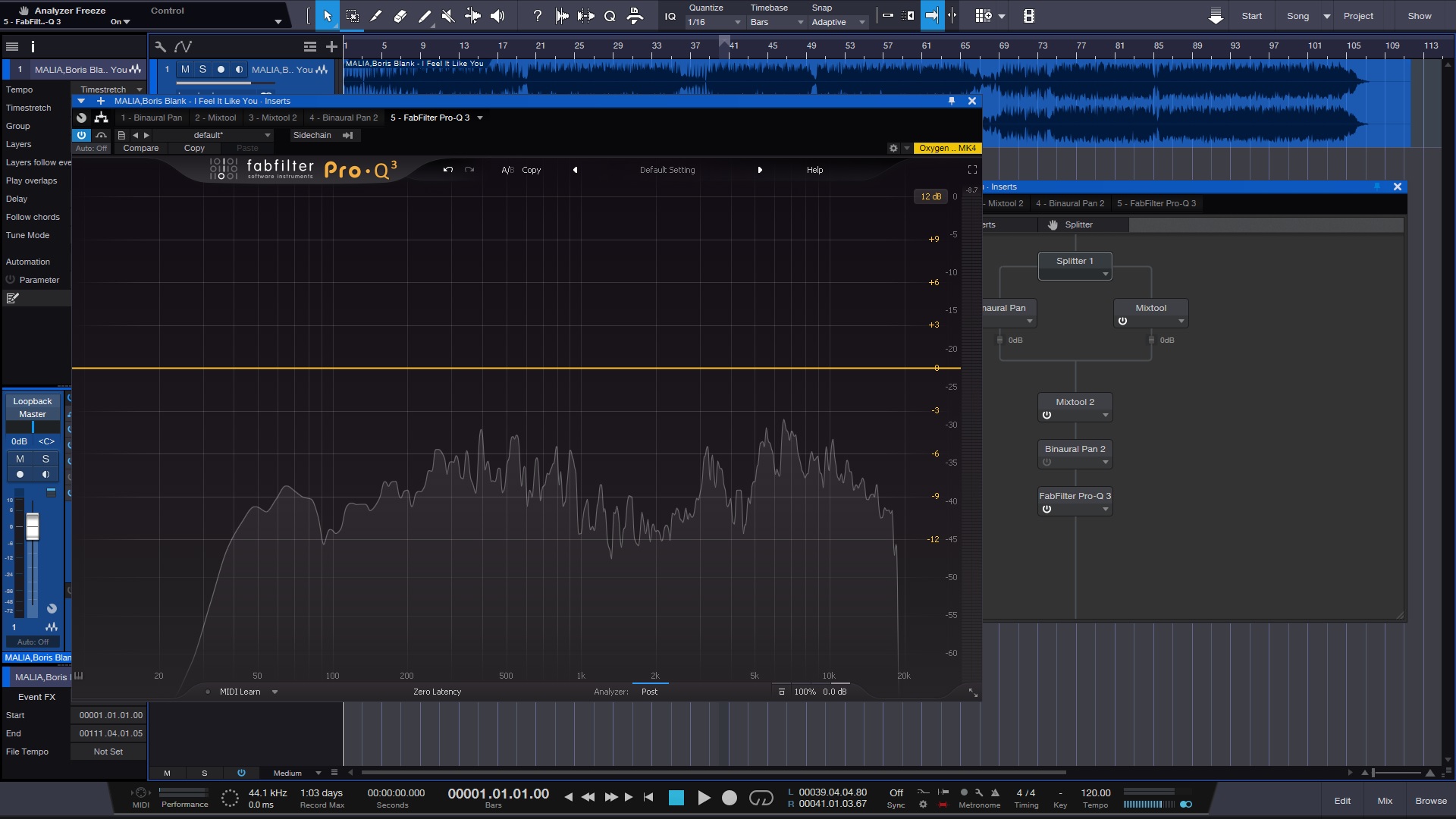The image size is (1456, 819).
Task: Select the Split tool
Action: 376,16
